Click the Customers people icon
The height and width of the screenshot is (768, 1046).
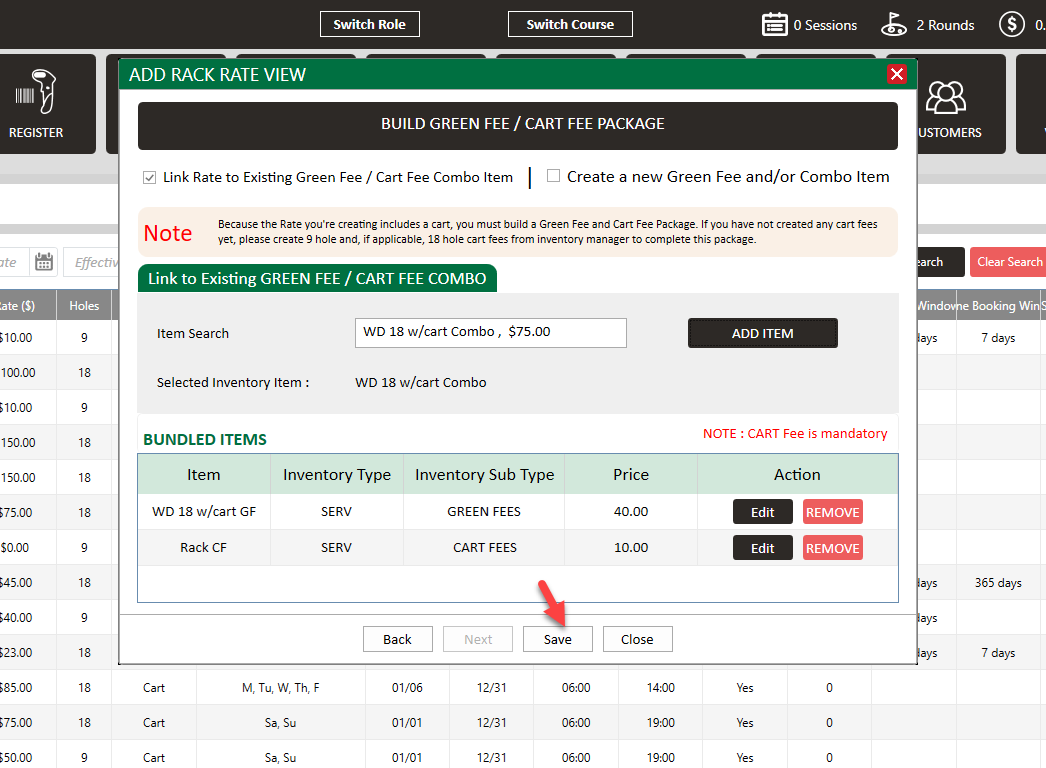tap(945, 97)
